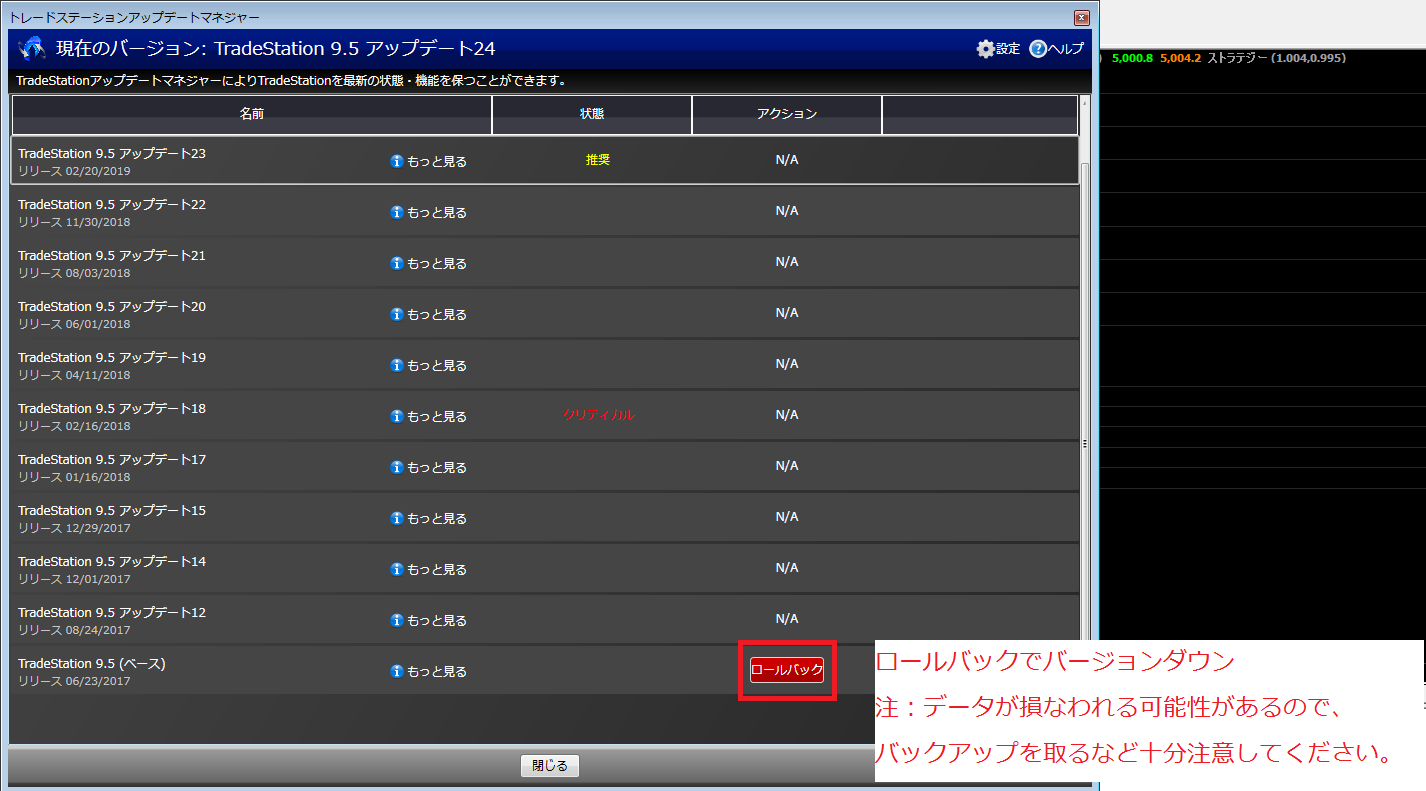Click the ロールバック button for the base version
This screenshot has width=1426, height=791.
787,670
